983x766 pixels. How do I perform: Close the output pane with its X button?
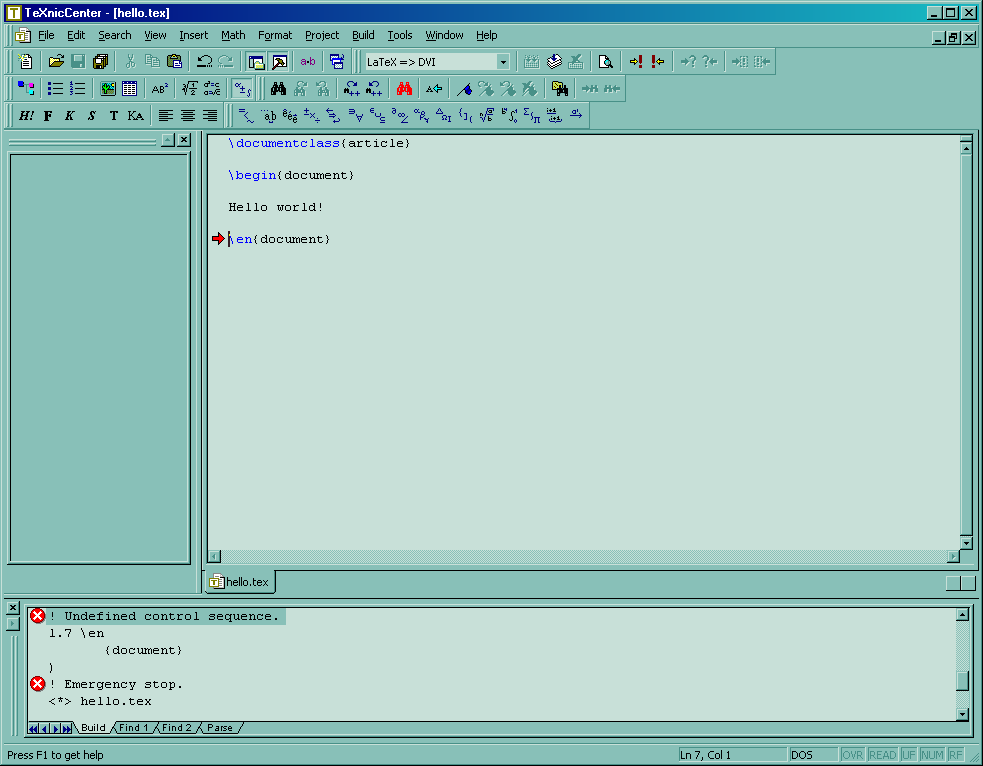coord(13,608)
